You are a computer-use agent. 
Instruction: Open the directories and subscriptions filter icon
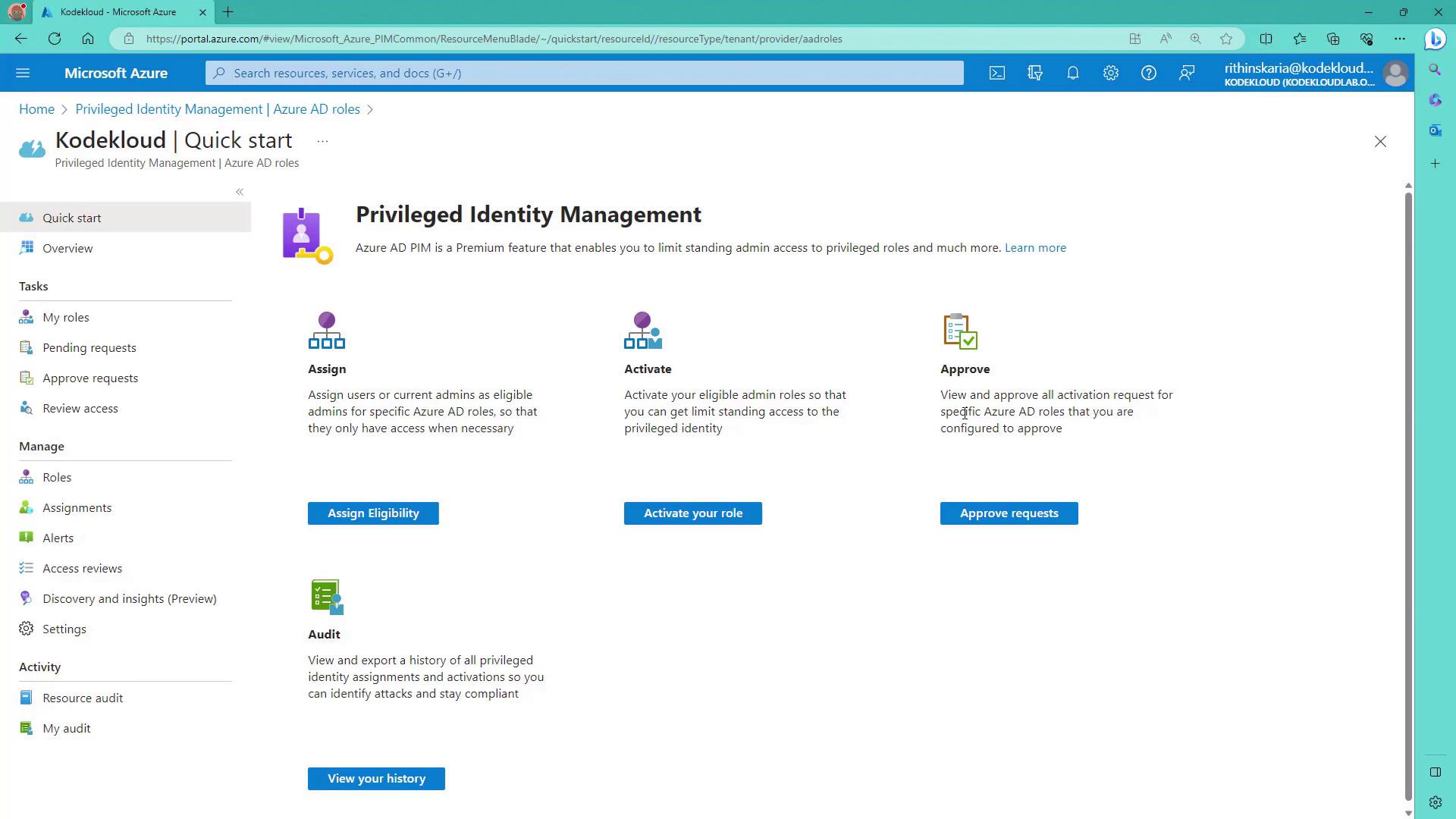1035,74
